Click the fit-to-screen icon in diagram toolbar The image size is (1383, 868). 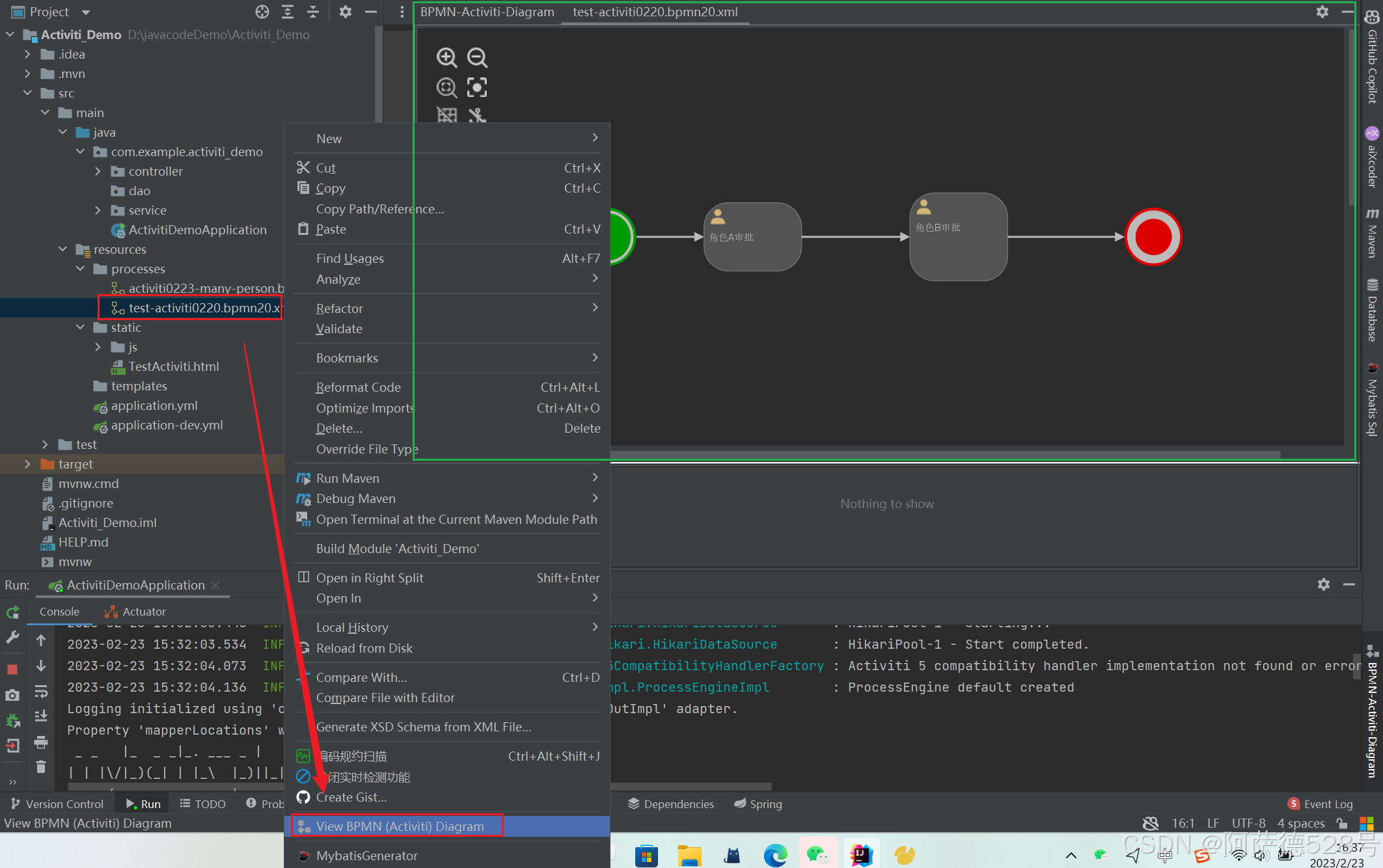[x=477, y=87]
